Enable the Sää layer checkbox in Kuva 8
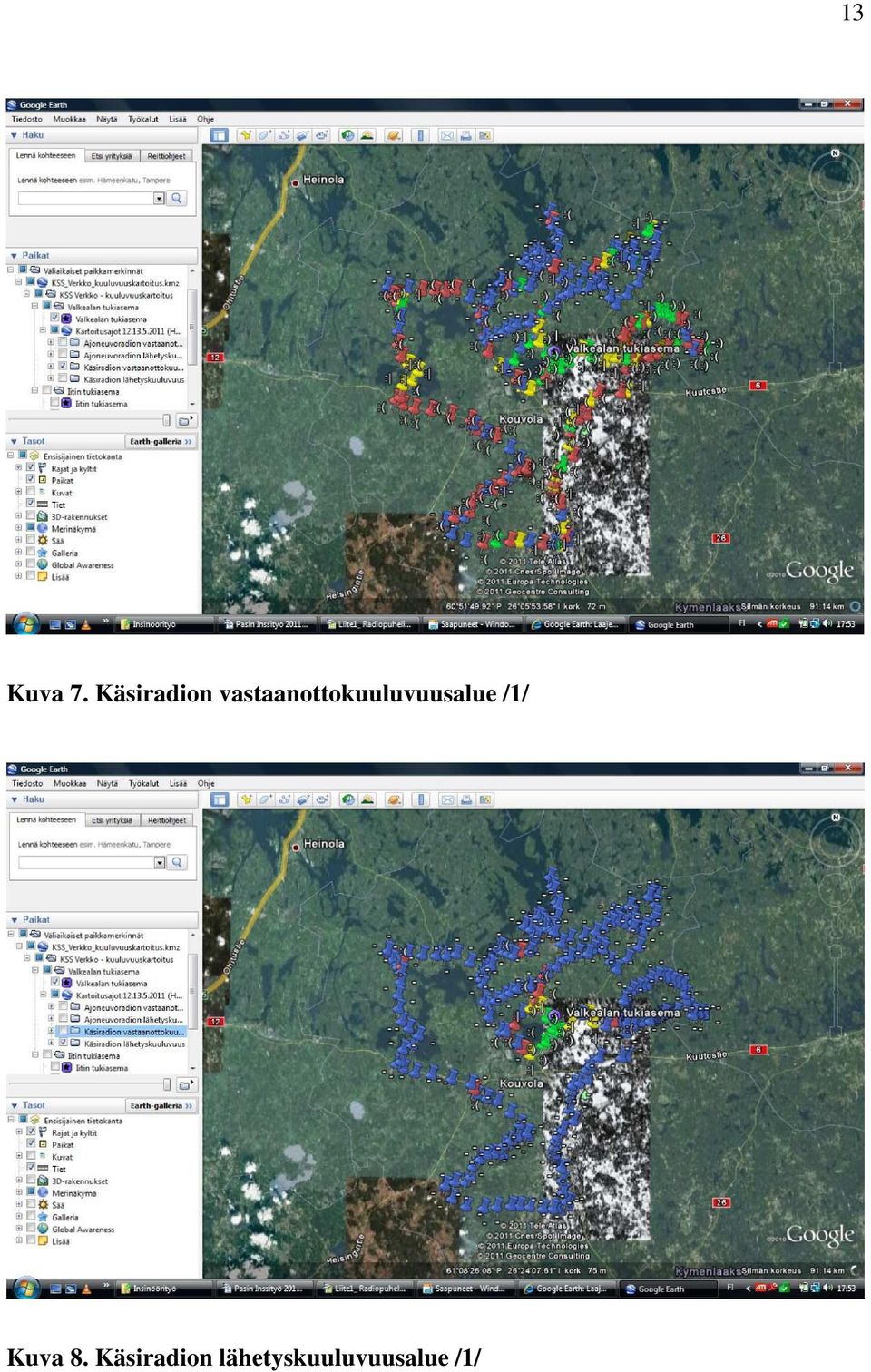Image resolution: width=871 pixels, height=1372 pixels. [x=30, y=1204]
